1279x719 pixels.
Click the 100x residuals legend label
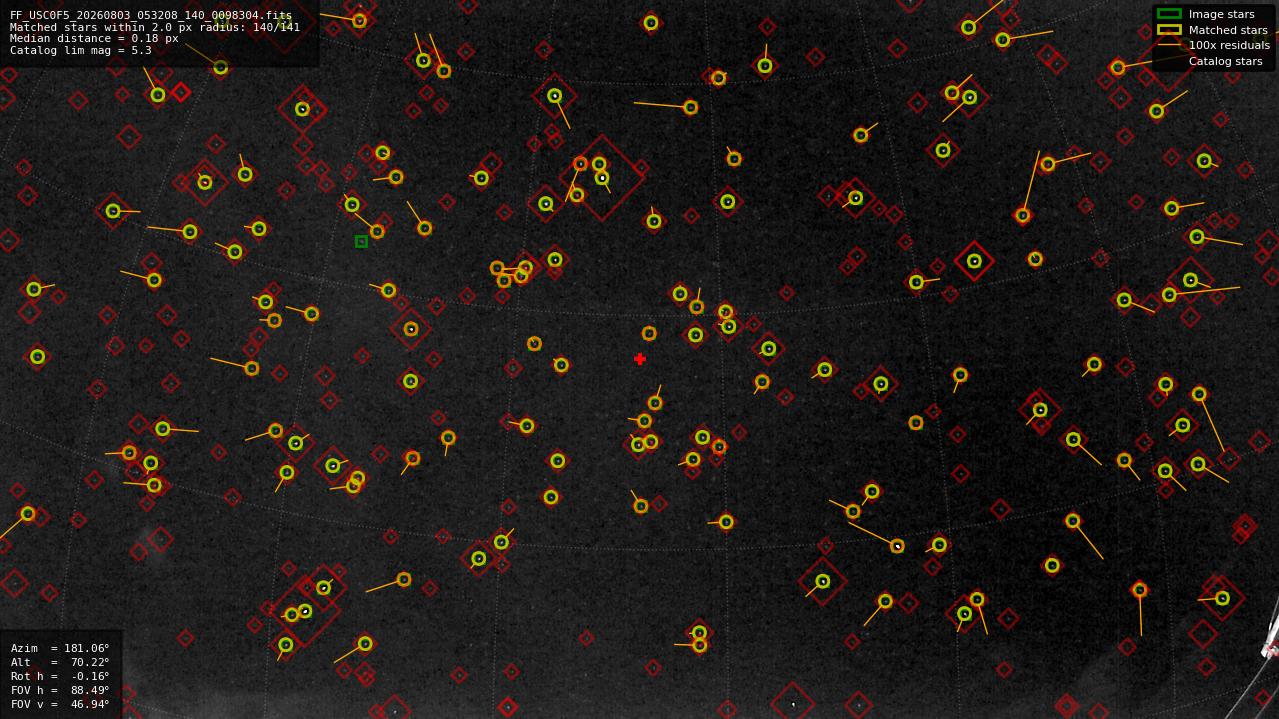coord(1229,45)
